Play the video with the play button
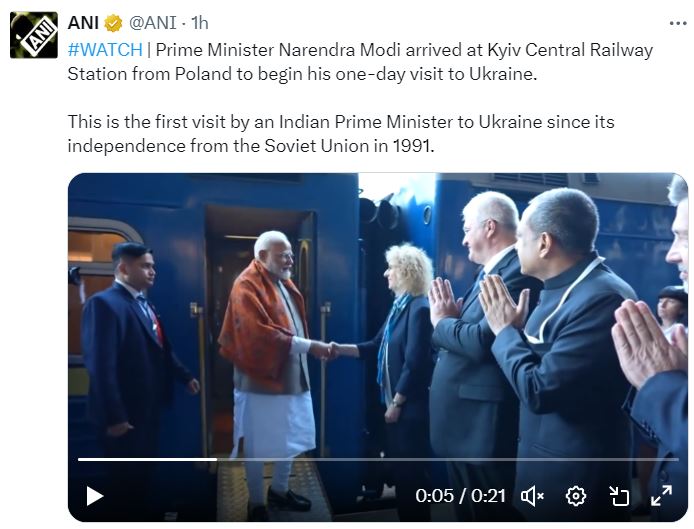This screenshot has height=529, width=694. click(x=94, y=496)
